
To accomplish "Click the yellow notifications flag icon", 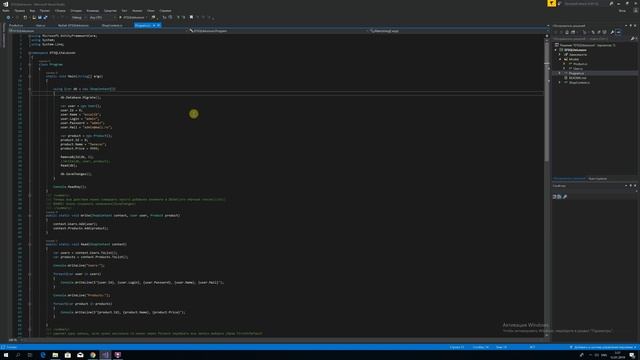I will coord(551,3).
